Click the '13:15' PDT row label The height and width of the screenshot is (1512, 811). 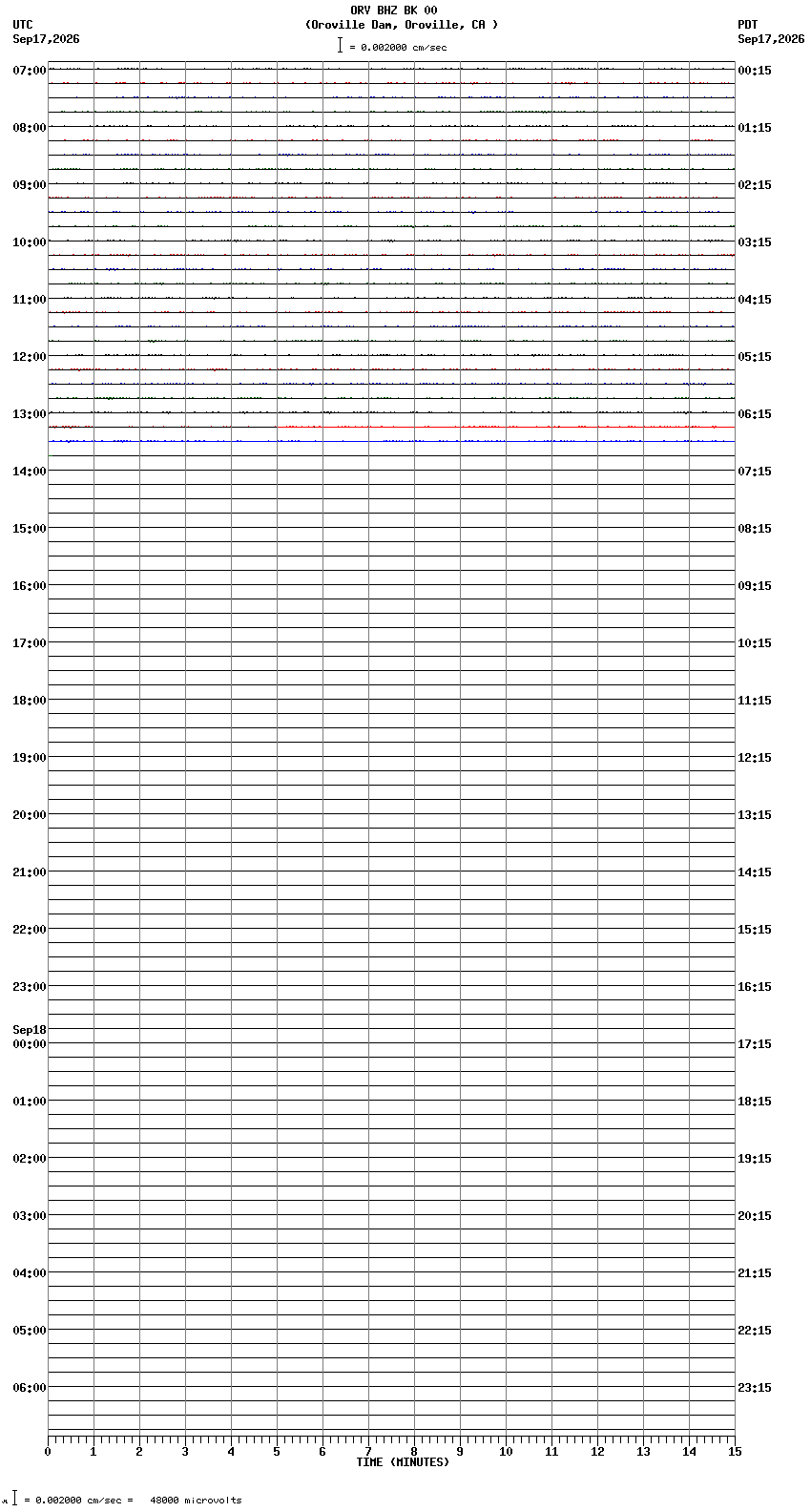(755, 815)
